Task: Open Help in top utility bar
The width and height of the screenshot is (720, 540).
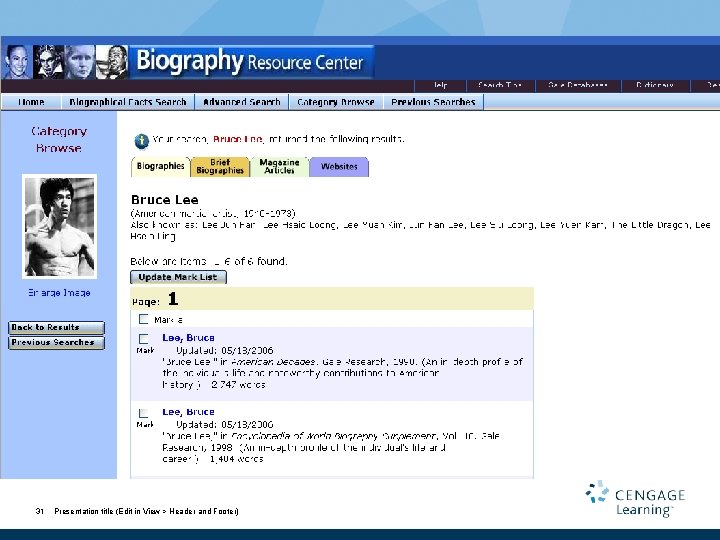Action: [440, 85]
